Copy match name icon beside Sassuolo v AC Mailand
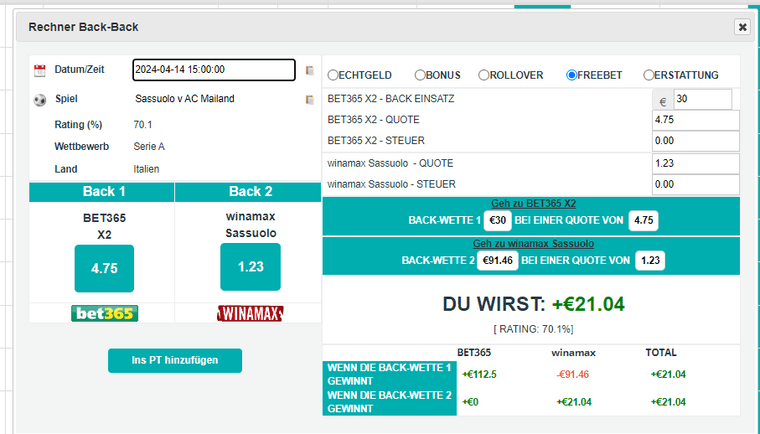 click(310, 99)
